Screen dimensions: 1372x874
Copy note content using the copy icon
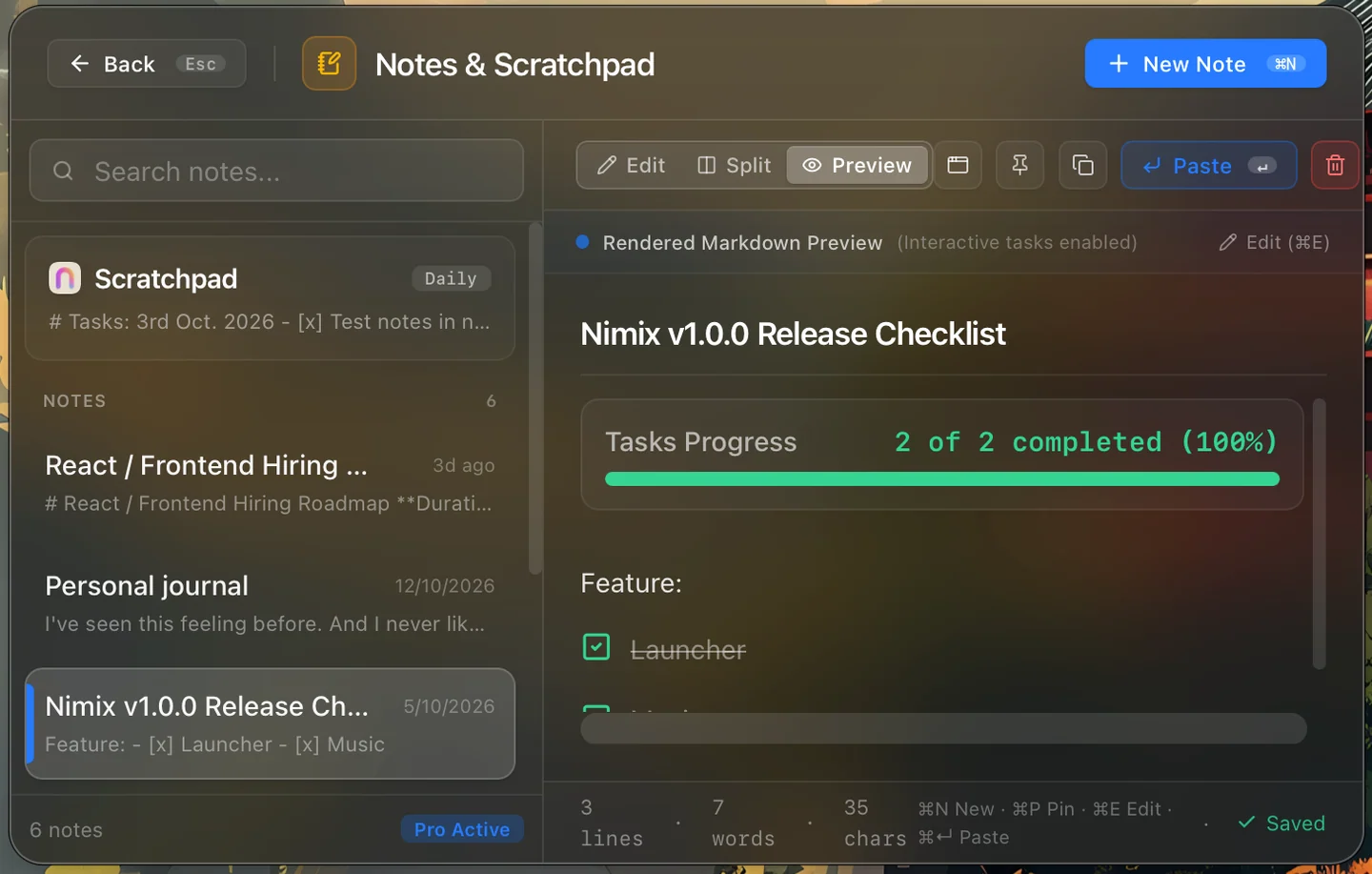click(x=1082, y=165)
